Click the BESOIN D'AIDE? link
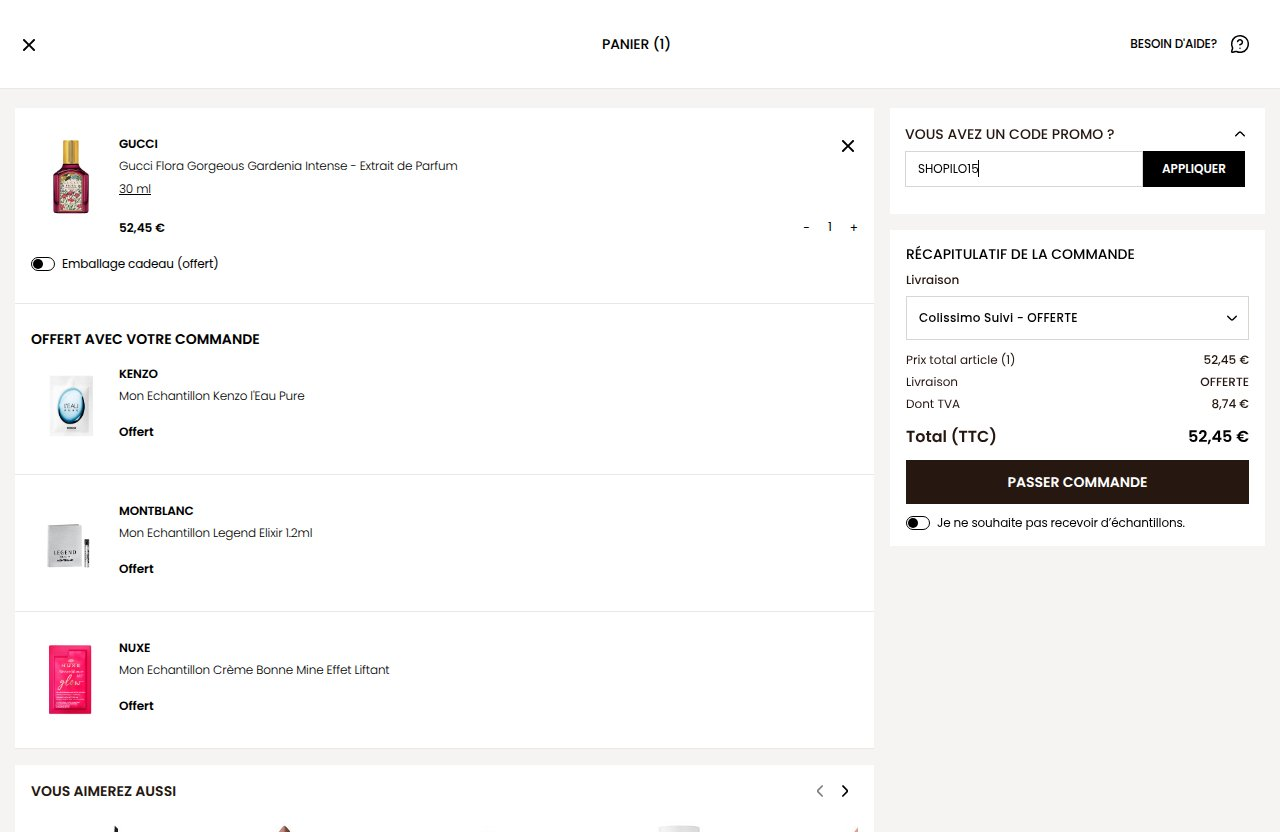The height and width of the screenshot is (832, 1280). (1173, 44)
